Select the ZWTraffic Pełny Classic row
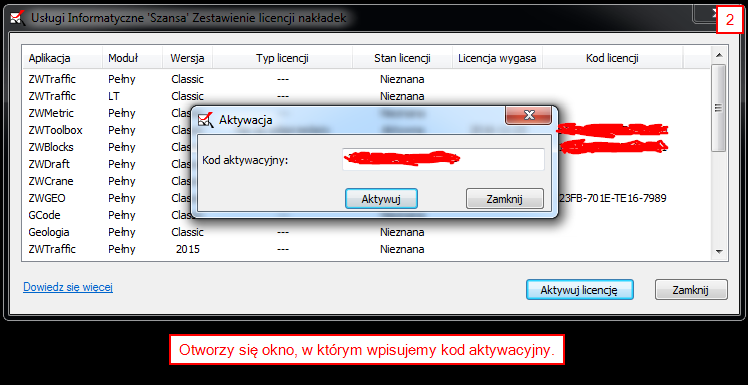 coord(365,79)
